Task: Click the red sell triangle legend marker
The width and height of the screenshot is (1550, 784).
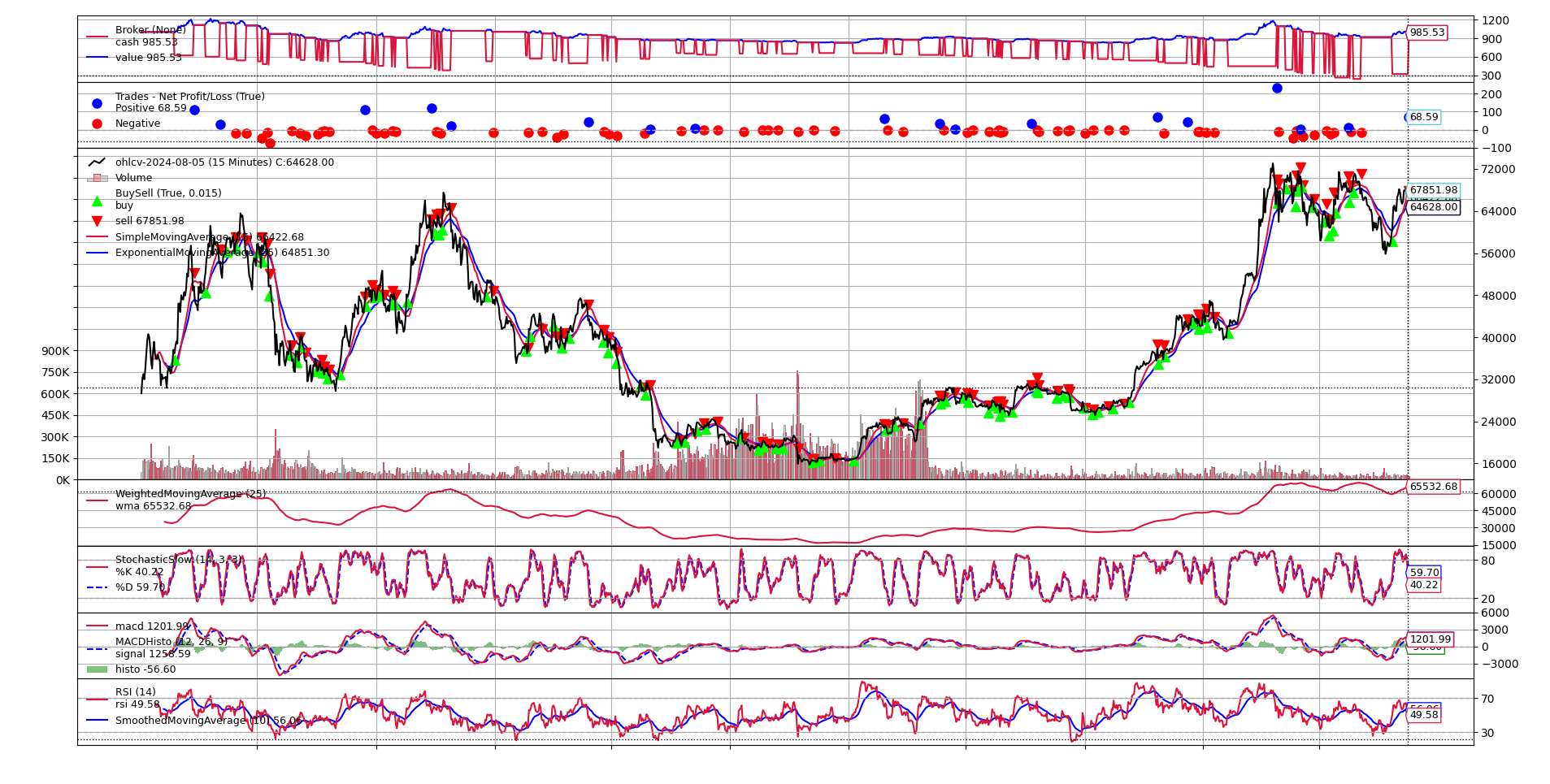Action: pos(97,221)
